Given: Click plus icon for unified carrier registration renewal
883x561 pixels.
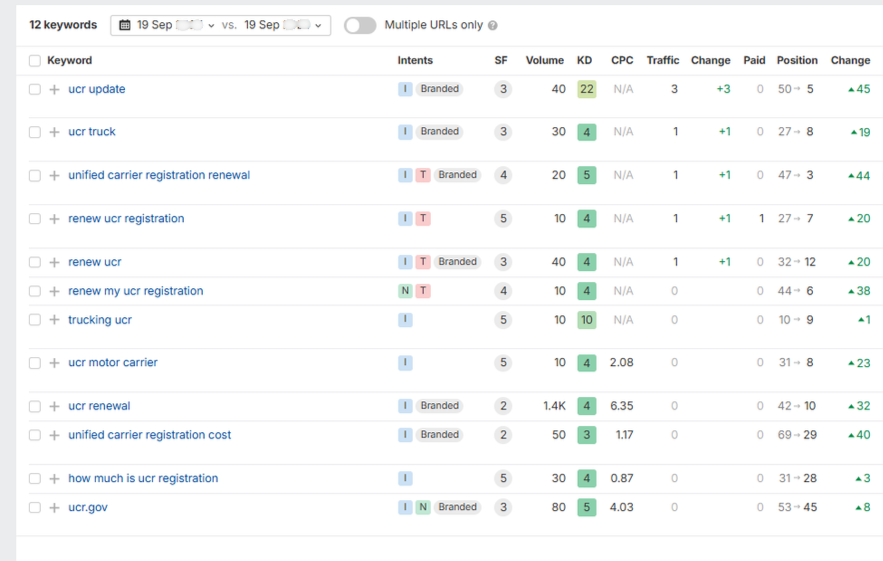Looking at the screenshot, I should point(54,176).
